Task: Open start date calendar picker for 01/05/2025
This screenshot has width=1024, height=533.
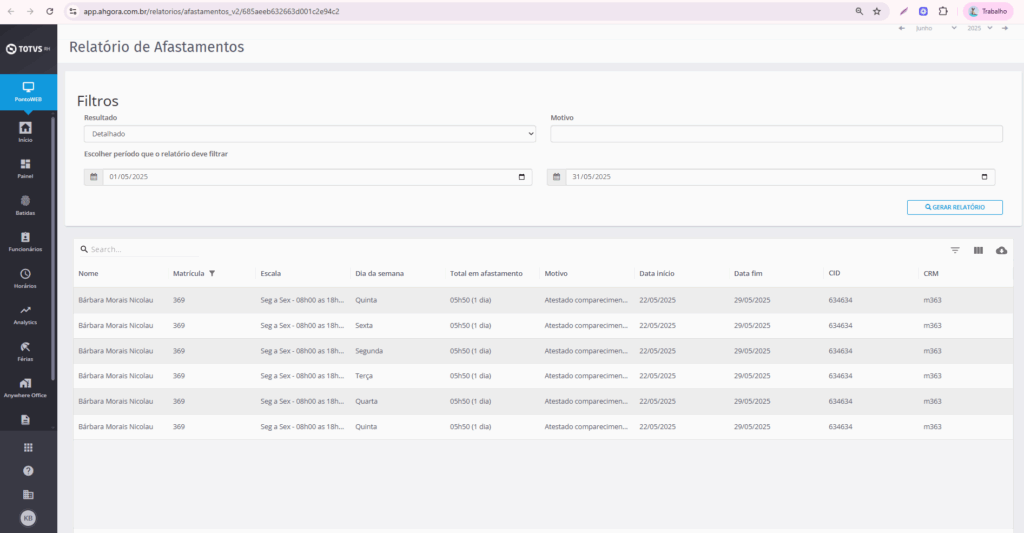Action: click(x=522, y=177)
